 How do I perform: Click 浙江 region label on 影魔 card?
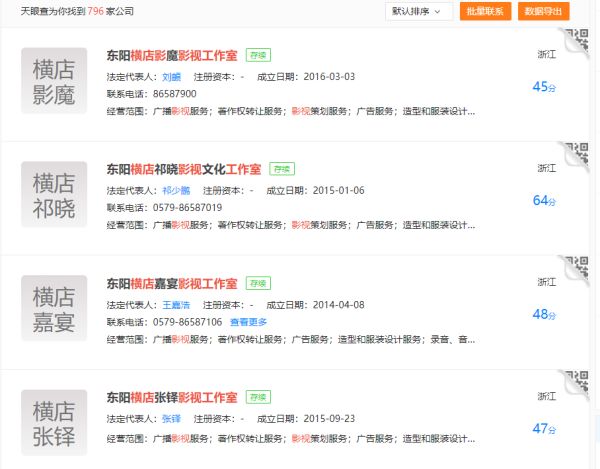547,54
